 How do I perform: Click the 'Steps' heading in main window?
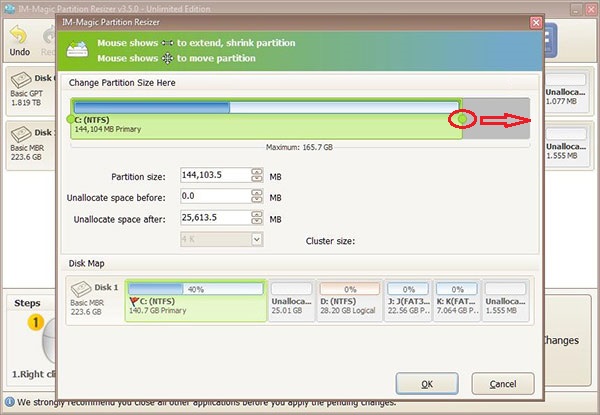[27, 303]
